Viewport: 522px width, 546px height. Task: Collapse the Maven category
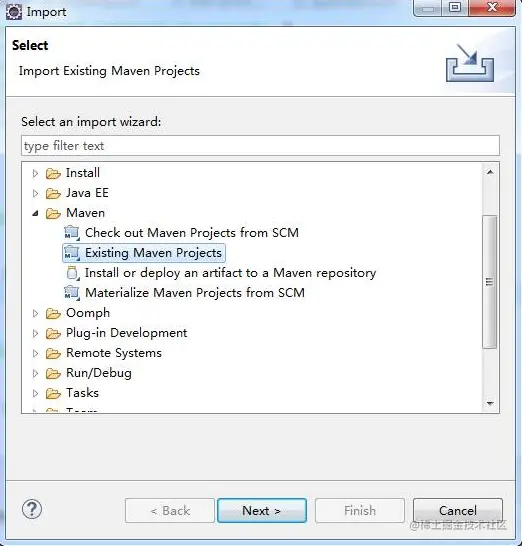pyautogui.click(x=35, y=213)
